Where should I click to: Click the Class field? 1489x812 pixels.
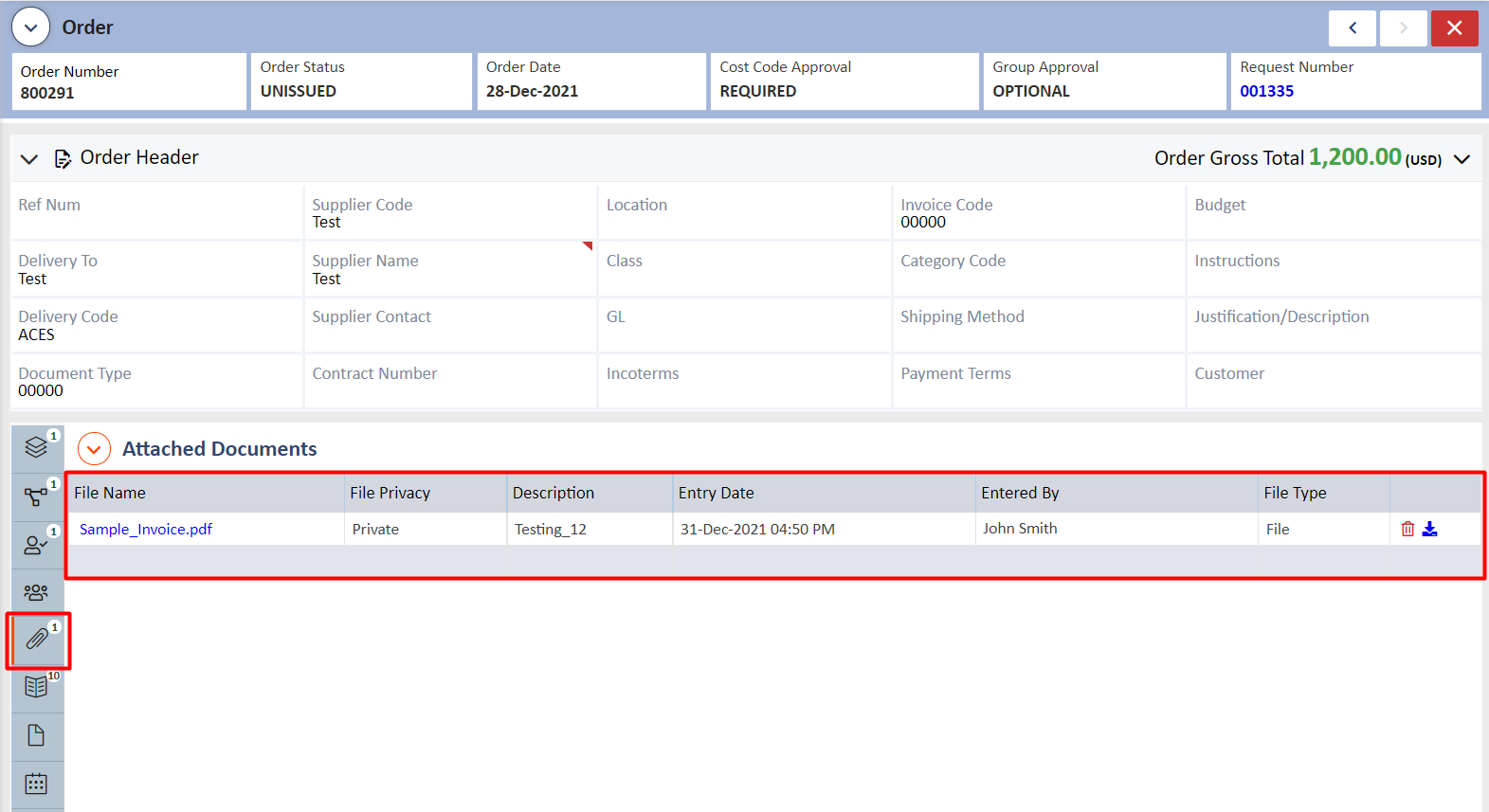[744, 269]
